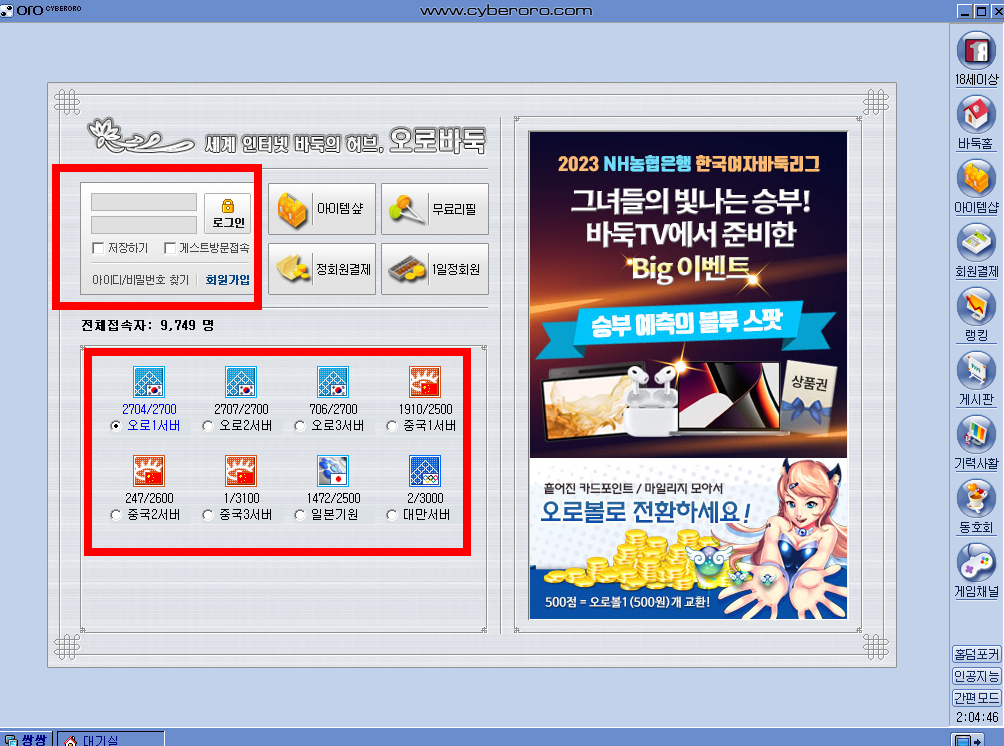Open the 1일정회원 button

pyautogui.click(x=435, y=269)
